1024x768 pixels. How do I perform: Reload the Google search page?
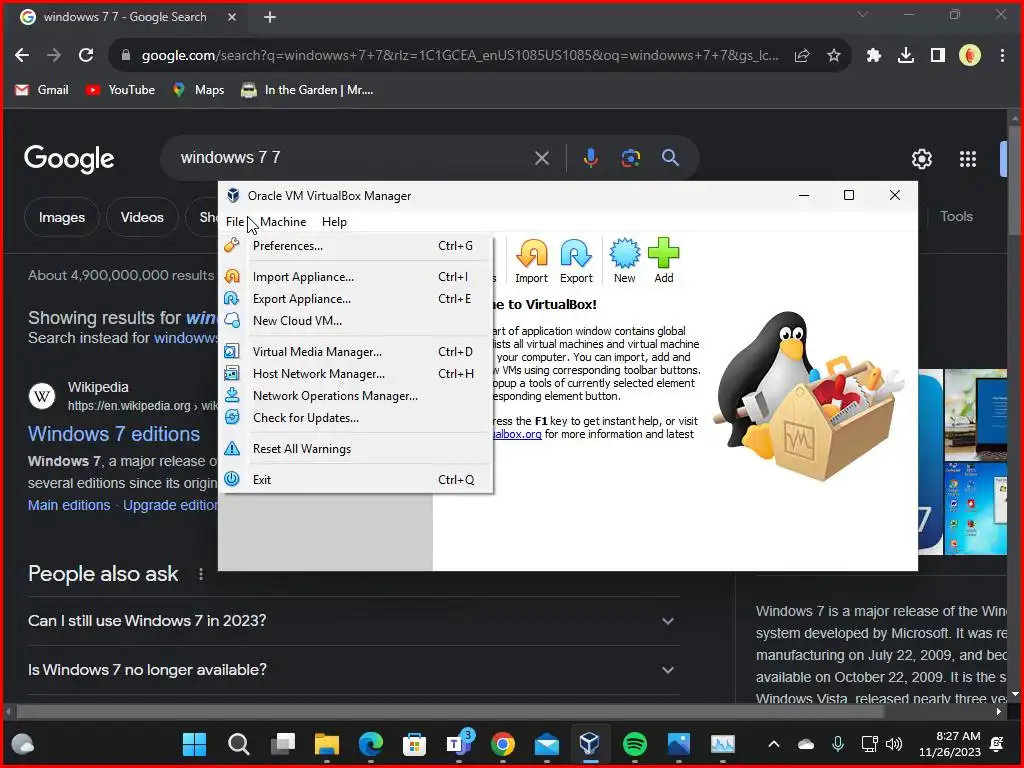86,56
